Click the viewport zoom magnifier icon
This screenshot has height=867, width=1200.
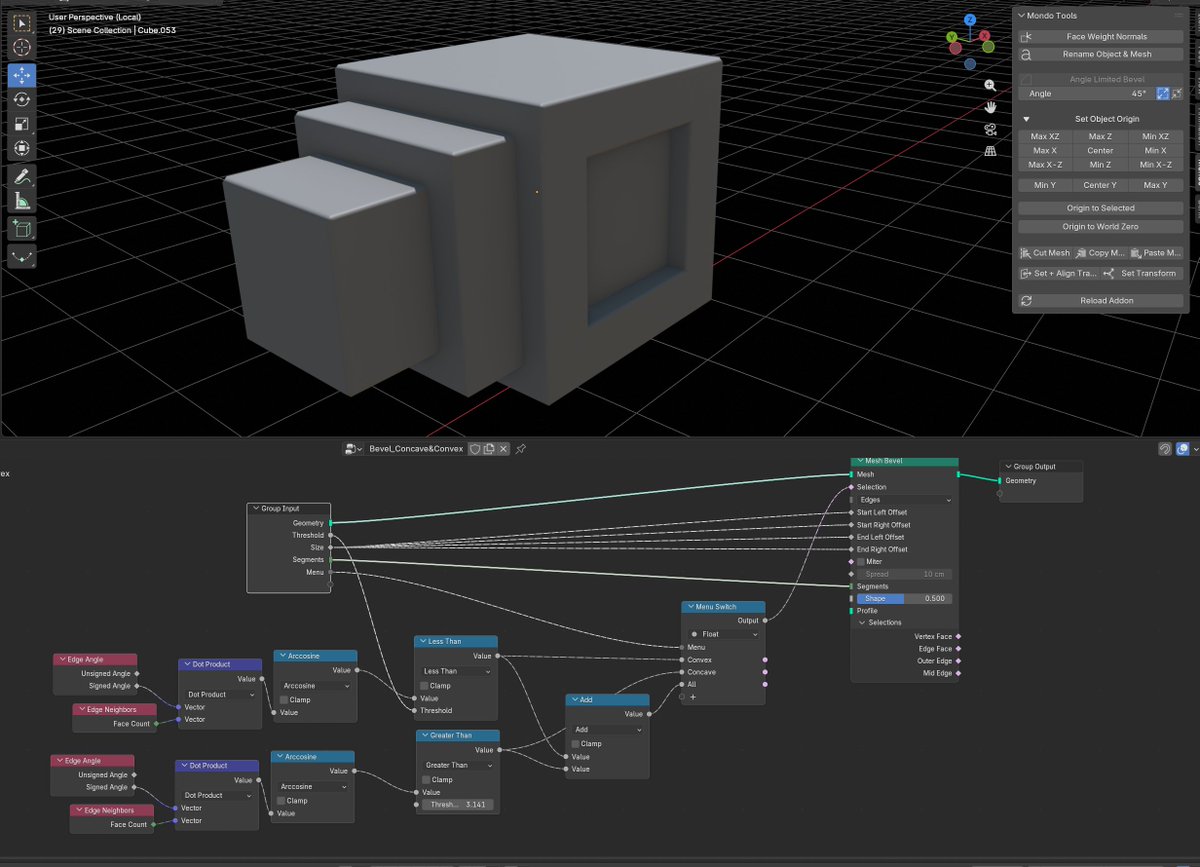[990, 86]
